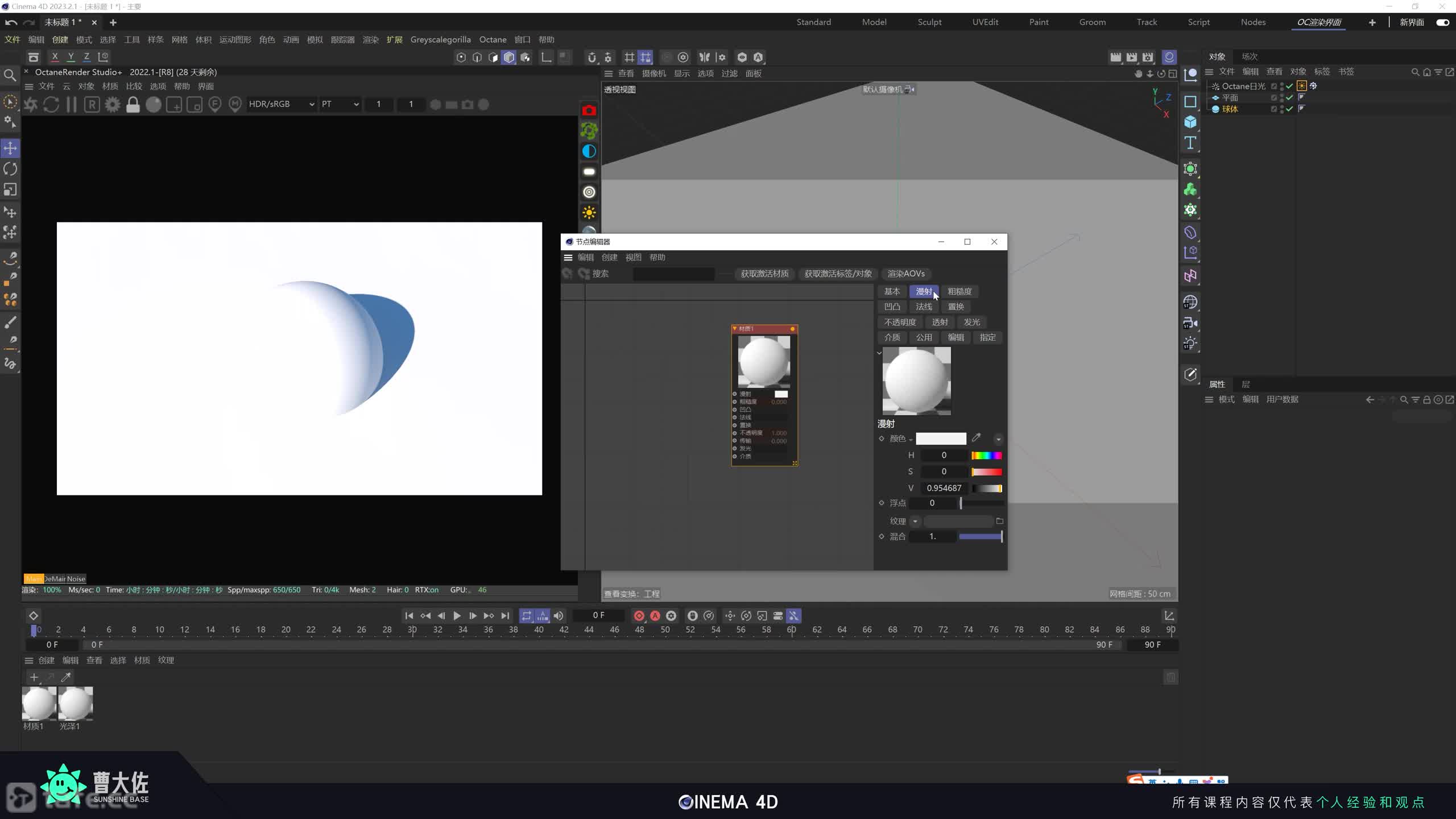Toggle the Octane日光 enable checkmark
The height and width of the screenshot is (819, 1456).
pos(1289,86)
